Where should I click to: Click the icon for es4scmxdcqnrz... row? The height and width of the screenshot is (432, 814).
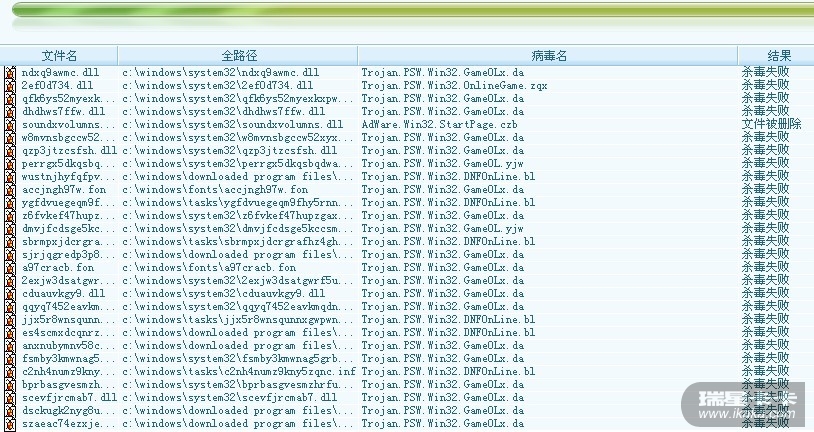[x=10, y=332]
